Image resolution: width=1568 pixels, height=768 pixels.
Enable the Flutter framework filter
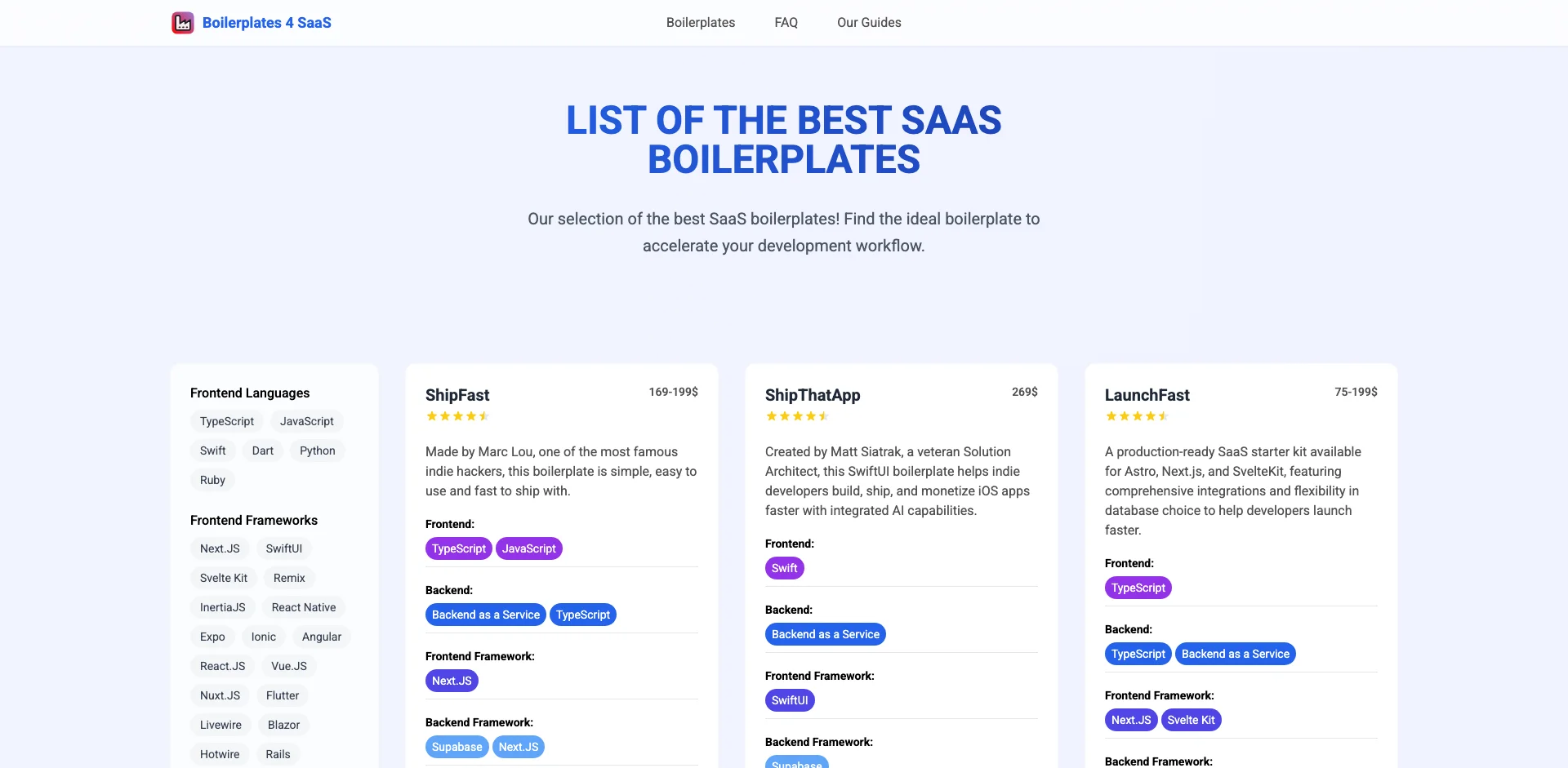click(x=282, y=695)
